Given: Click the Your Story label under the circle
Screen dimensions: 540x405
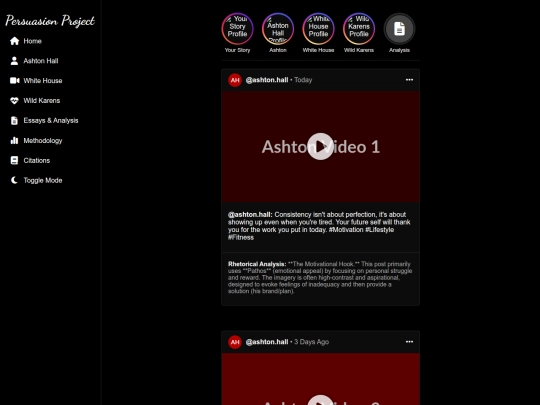Looking at the screenshot, I should (x=237, y=50).
